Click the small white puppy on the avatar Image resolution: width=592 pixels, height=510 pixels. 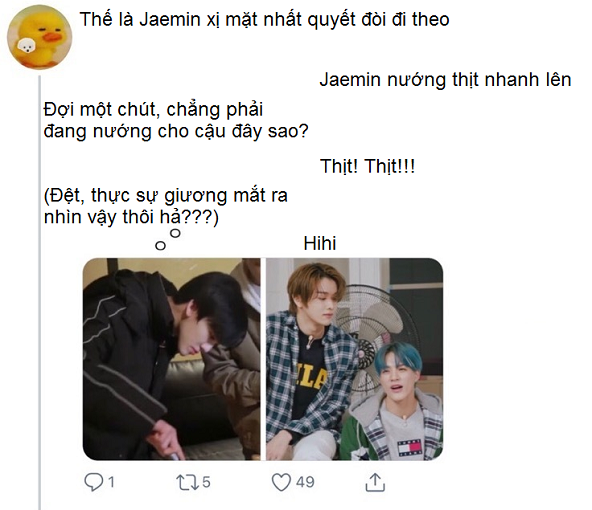[x=26, y=46]
